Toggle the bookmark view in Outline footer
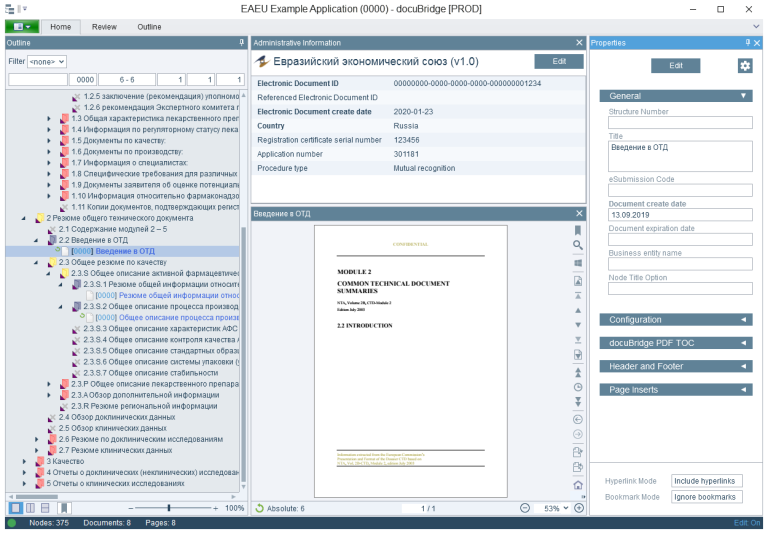The height and width of the screenshot is (534, 768). 64,508
